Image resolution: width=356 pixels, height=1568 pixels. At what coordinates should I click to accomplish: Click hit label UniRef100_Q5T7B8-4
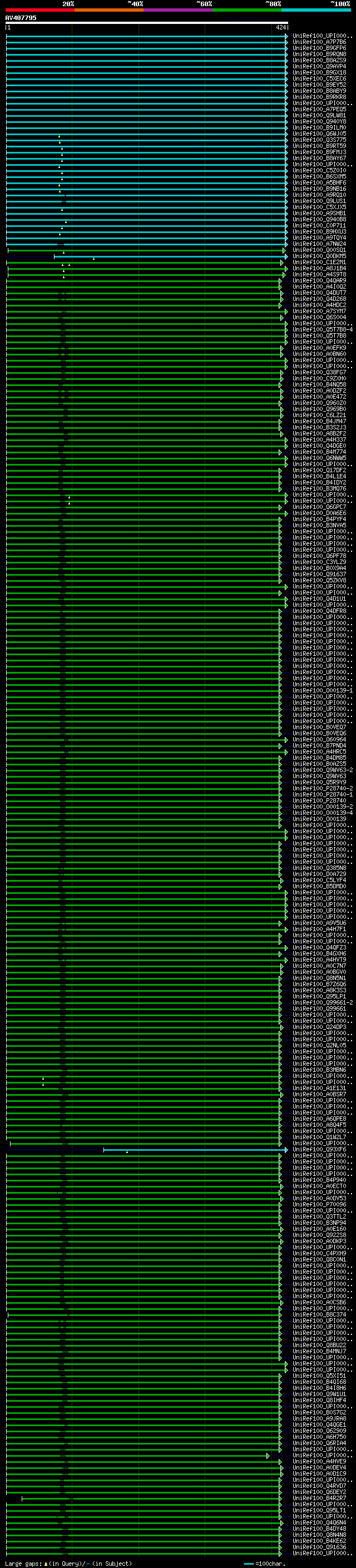323,329
